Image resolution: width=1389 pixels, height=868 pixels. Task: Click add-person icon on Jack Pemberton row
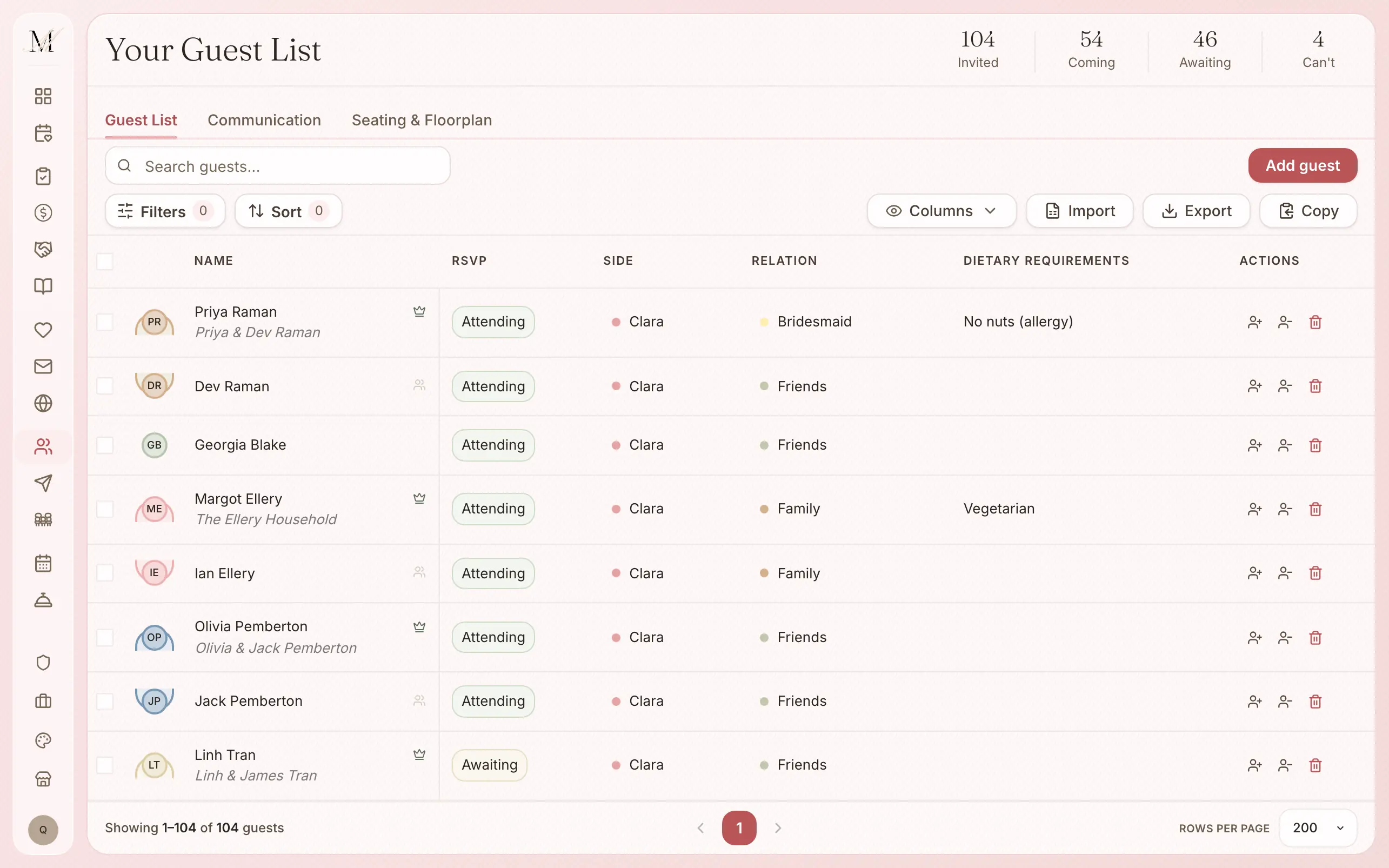[1254, 701]
